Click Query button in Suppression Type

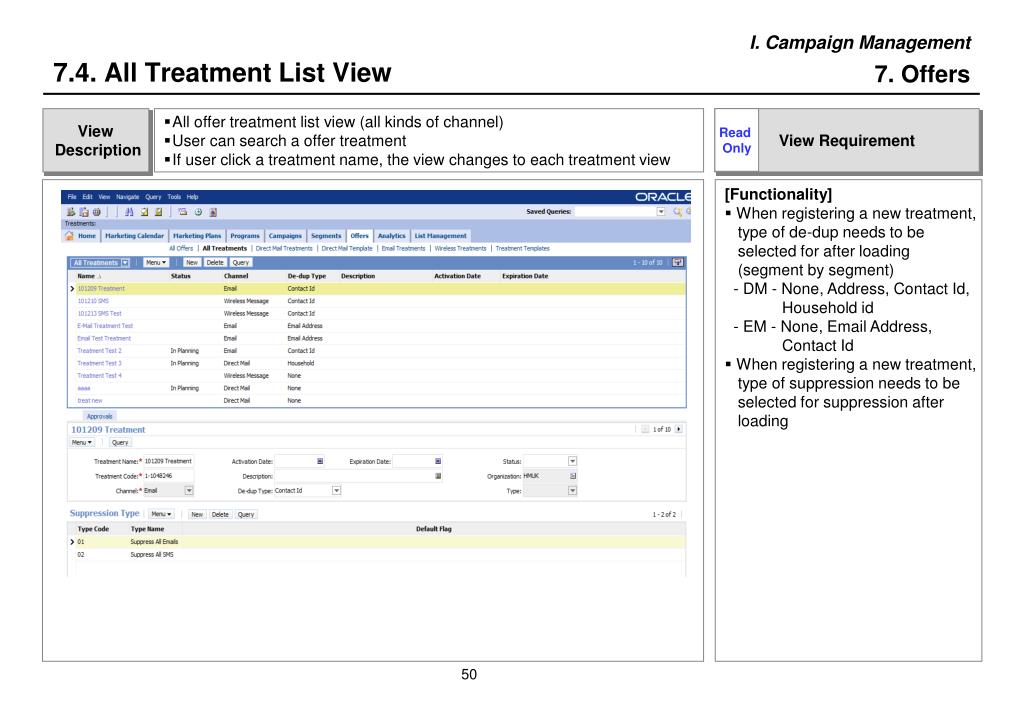246,514
